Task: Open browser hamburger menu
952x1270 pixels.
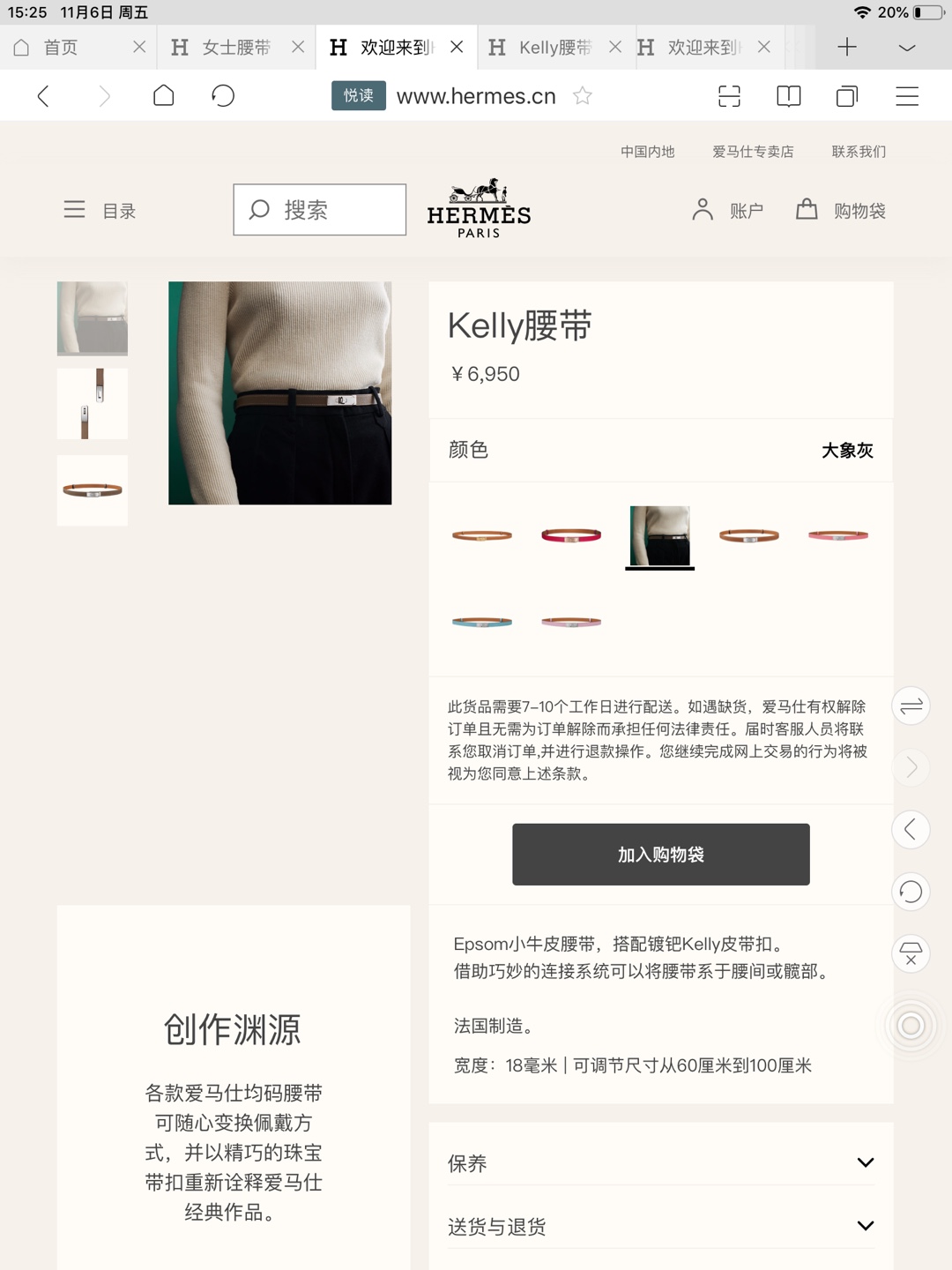Action: click(x=907, y=95)
